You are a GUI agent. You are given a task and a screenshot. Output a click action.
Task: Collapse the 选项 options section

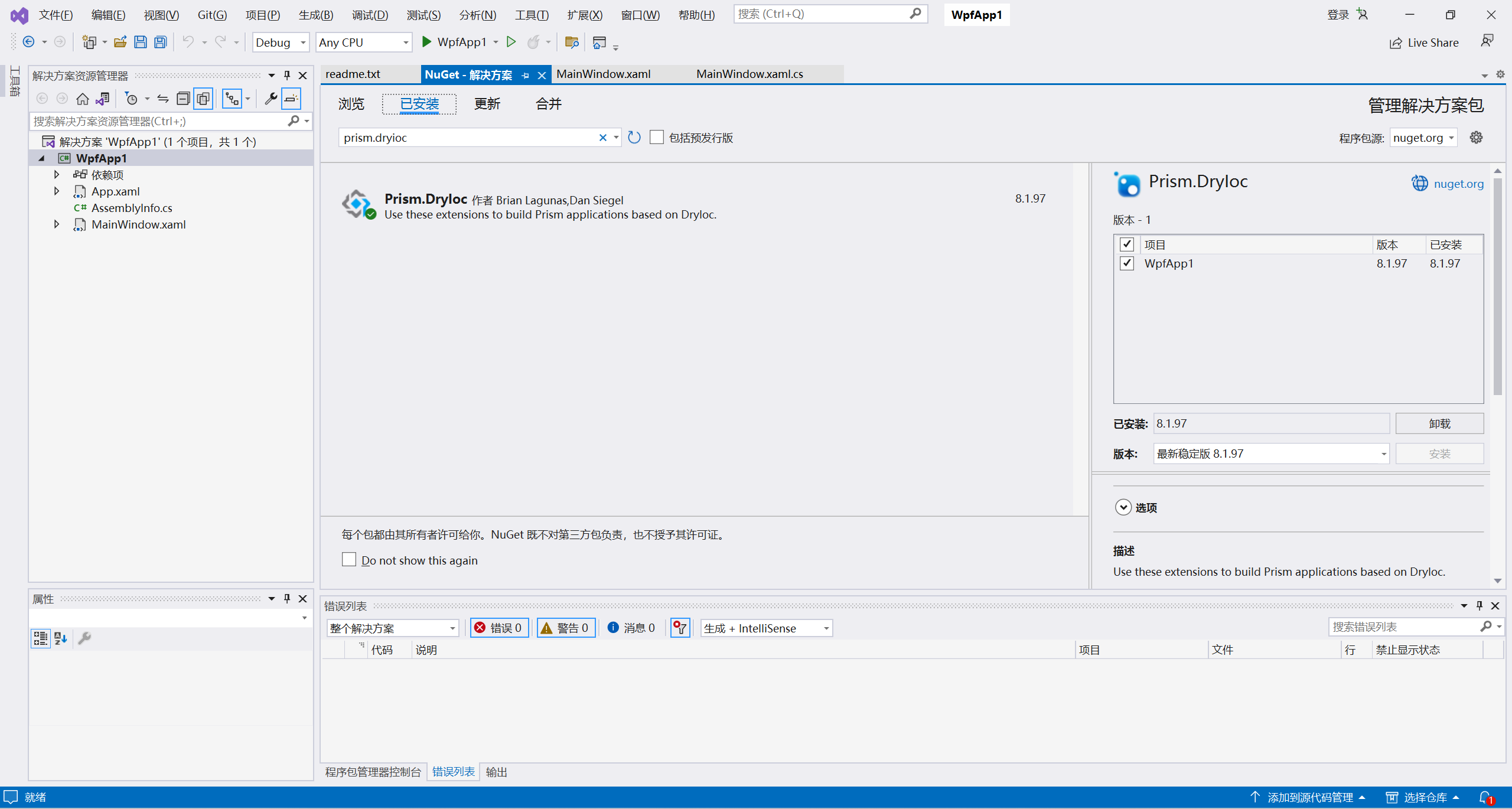click(x=1123, y=507)
